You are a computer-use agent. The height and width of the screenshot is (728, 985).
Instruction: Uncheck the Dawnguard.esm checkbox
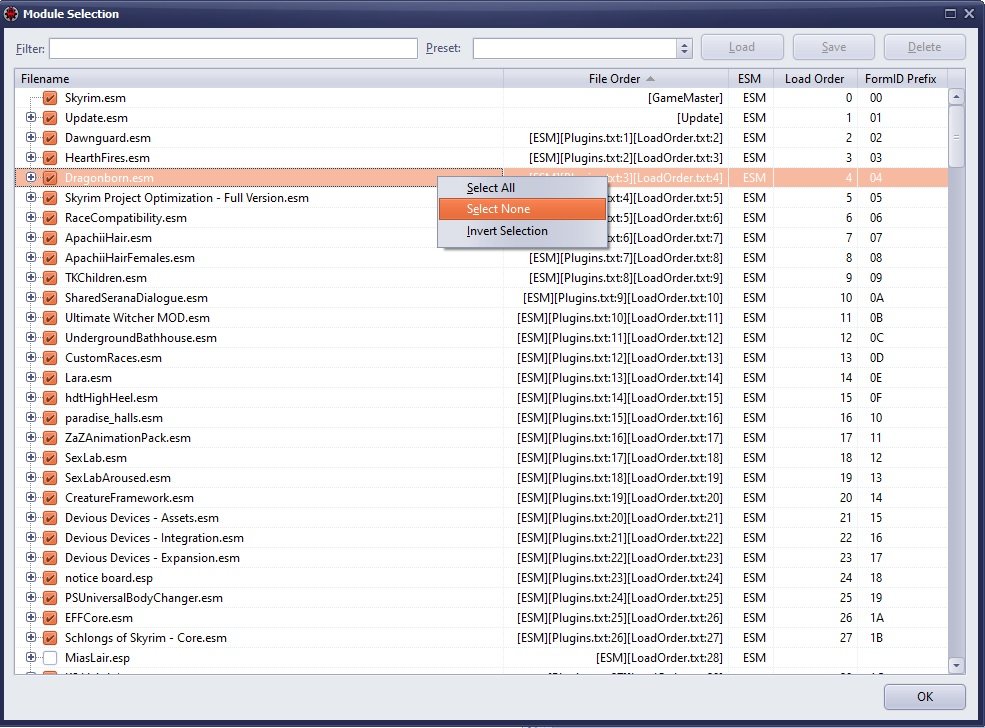[50, 138]
